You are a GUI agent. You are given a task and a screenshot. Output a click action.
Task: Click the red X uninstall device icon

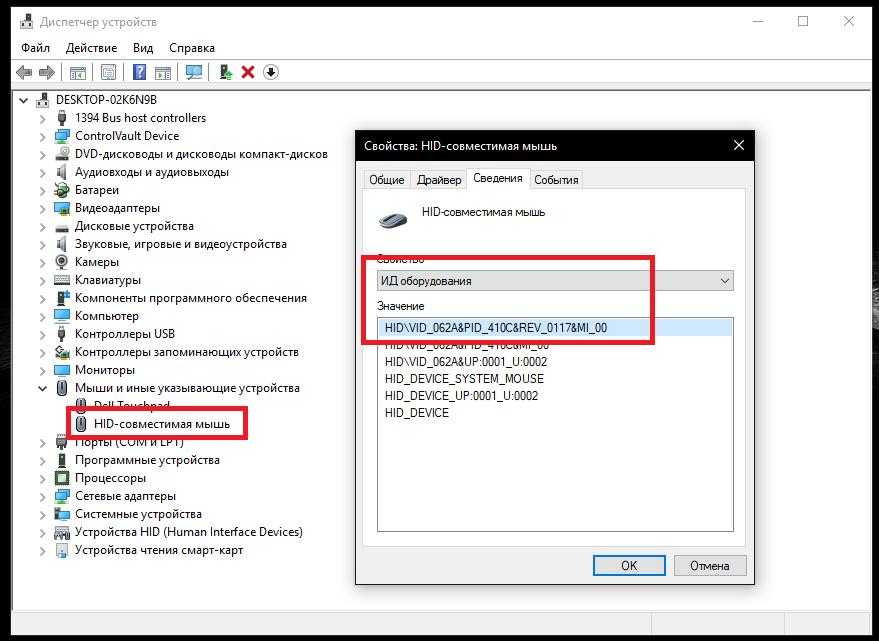(x=248, y=72)
